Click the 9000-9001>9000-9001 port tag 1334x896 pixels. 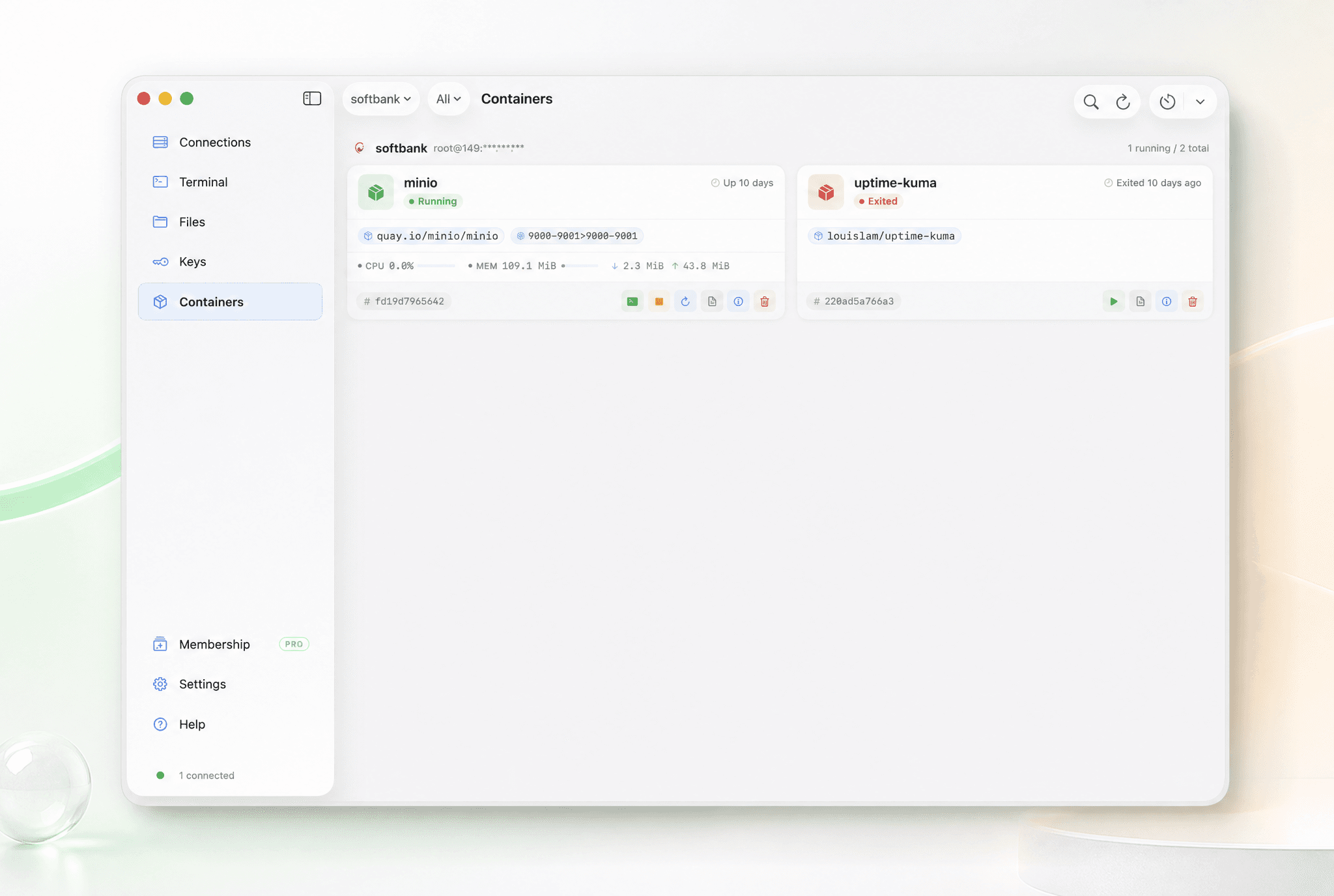pos(576,236)
